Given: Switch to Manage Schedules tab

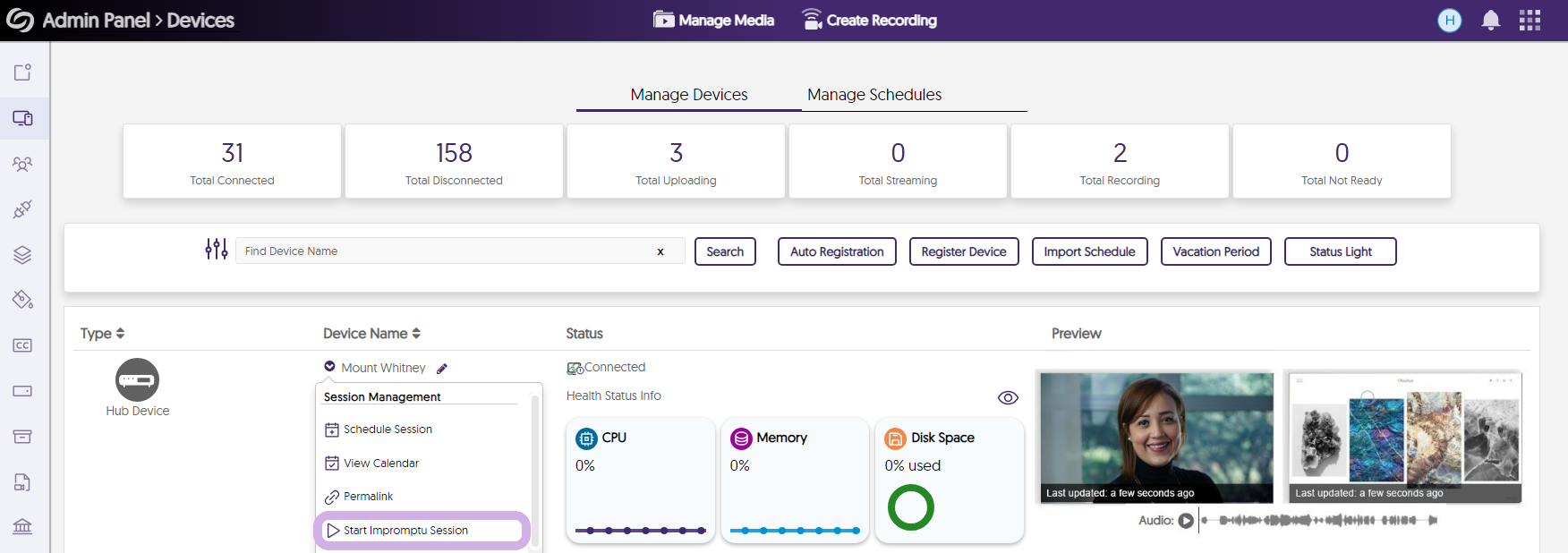Looking at the screenshot, I should 873,95.
